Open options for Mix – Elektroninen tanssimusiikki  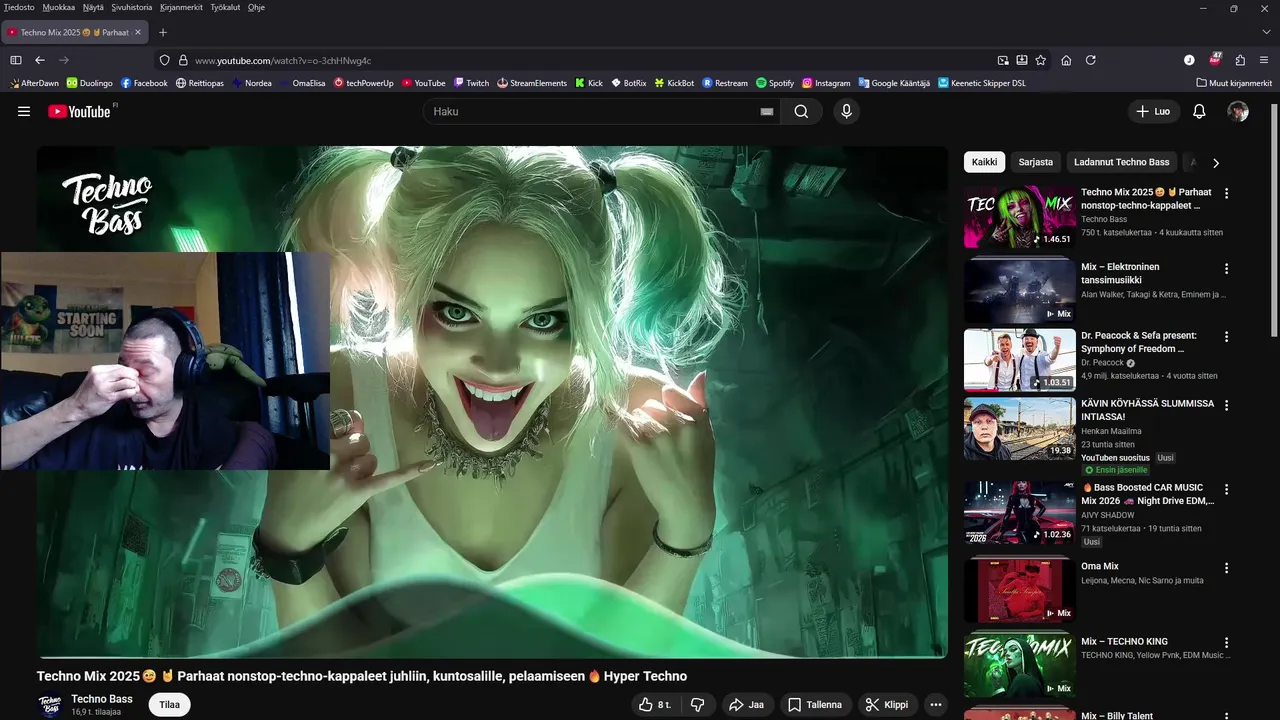[1226, 268]
